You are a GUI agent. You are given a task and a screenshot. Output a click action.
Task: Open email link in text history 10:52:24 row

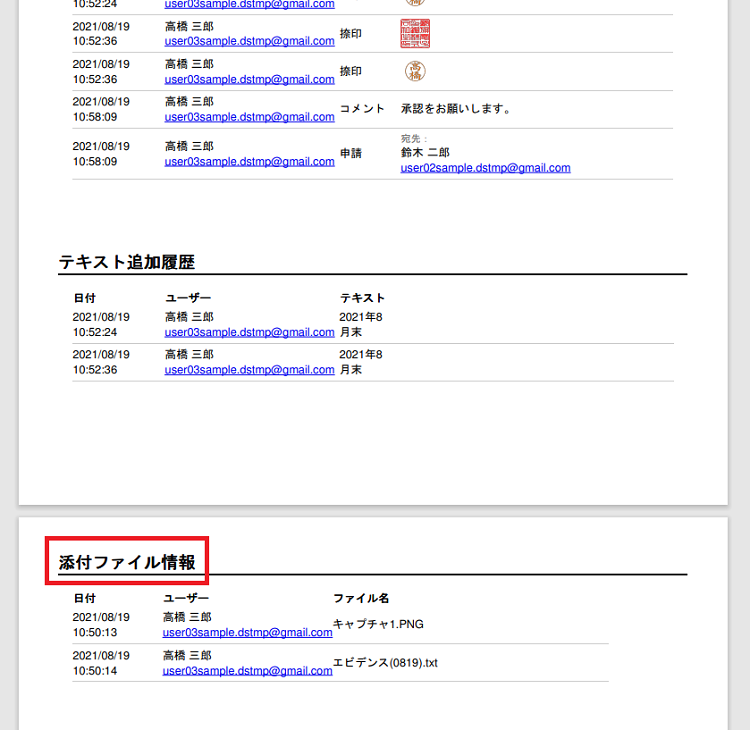(249, 332)
